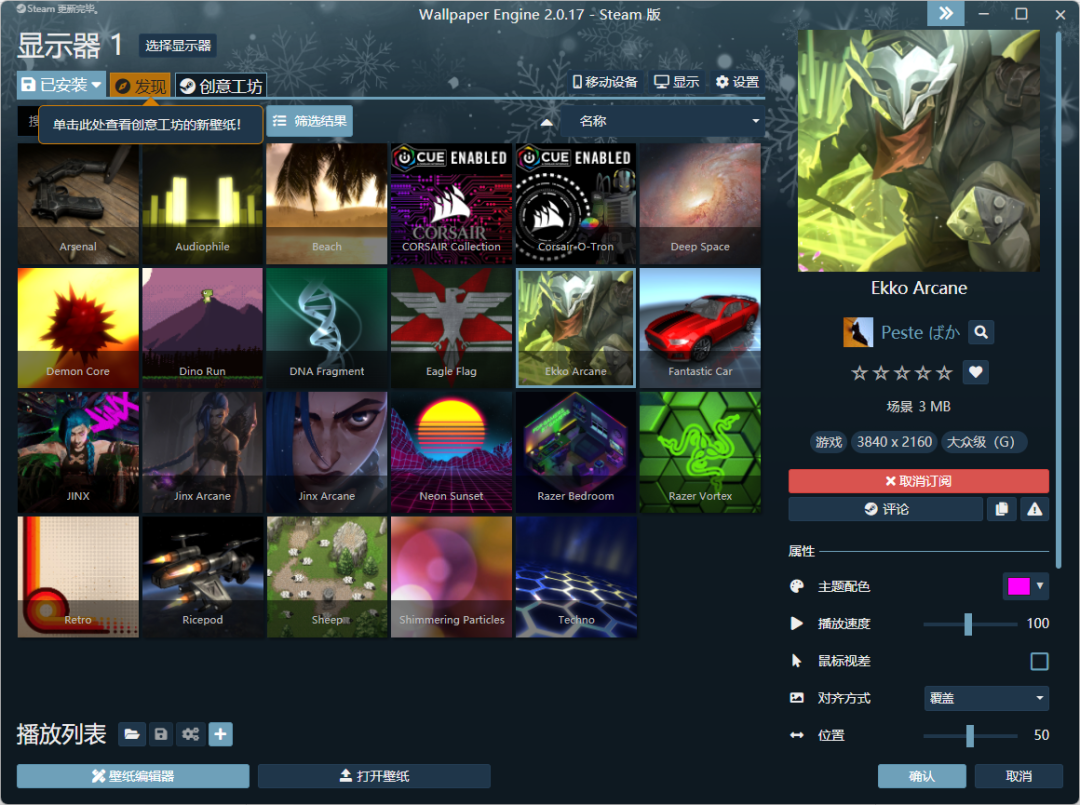Viewport: 1080px width, 805px height.
Task: Open the 显示 menu
Action: click(x=676, y=82)
